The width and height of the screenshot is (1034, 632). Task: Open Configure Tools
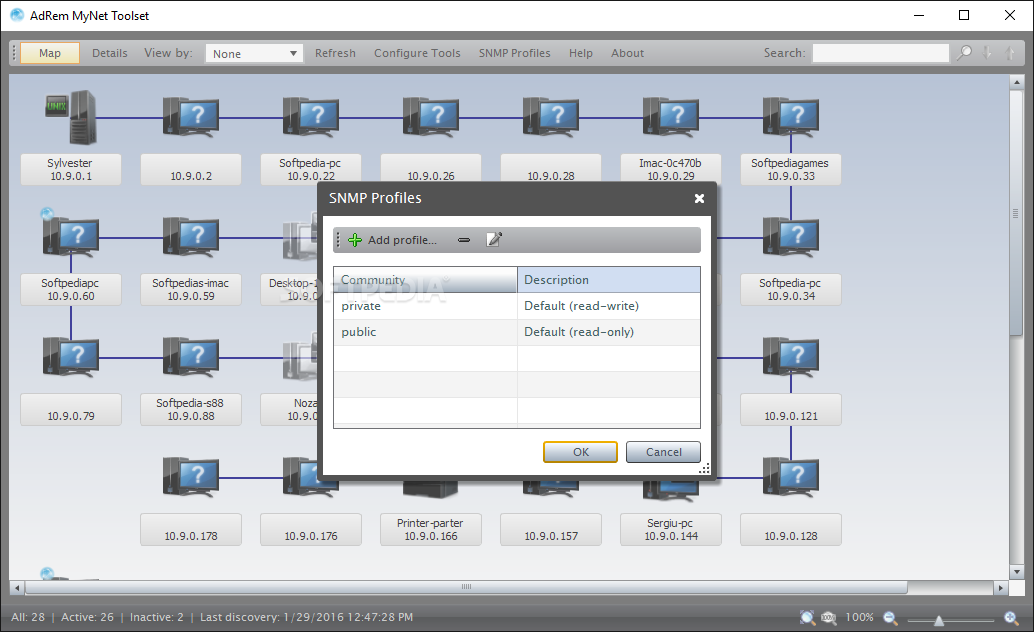tap(417, 53)
